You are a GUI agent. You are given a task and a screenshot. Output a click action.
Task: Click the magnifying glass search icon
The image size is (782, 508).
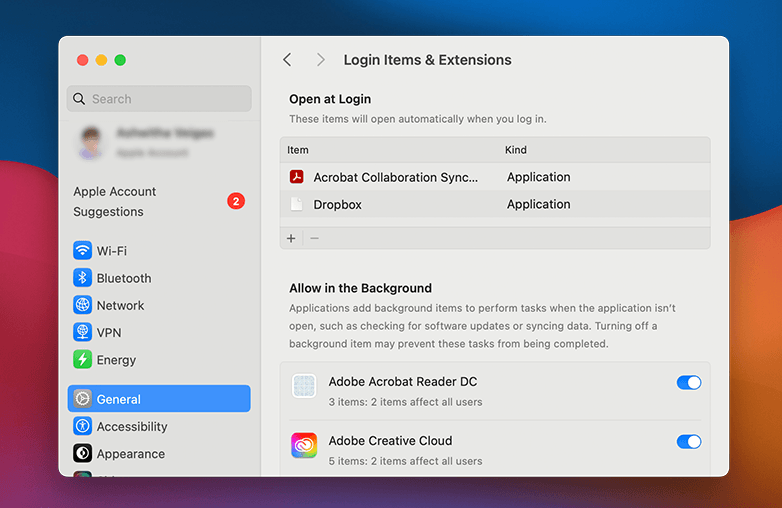[x=79, y=99]
